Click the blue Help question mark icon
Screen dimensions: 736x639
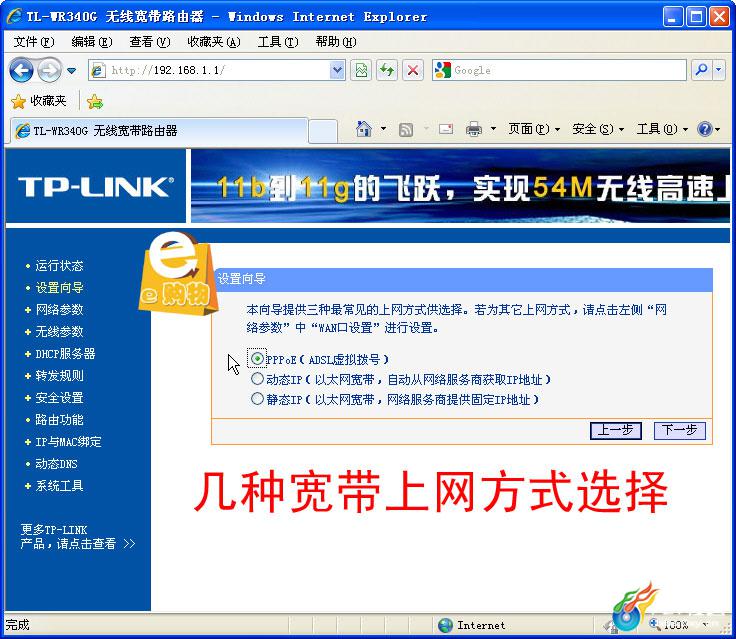[705, 129]
